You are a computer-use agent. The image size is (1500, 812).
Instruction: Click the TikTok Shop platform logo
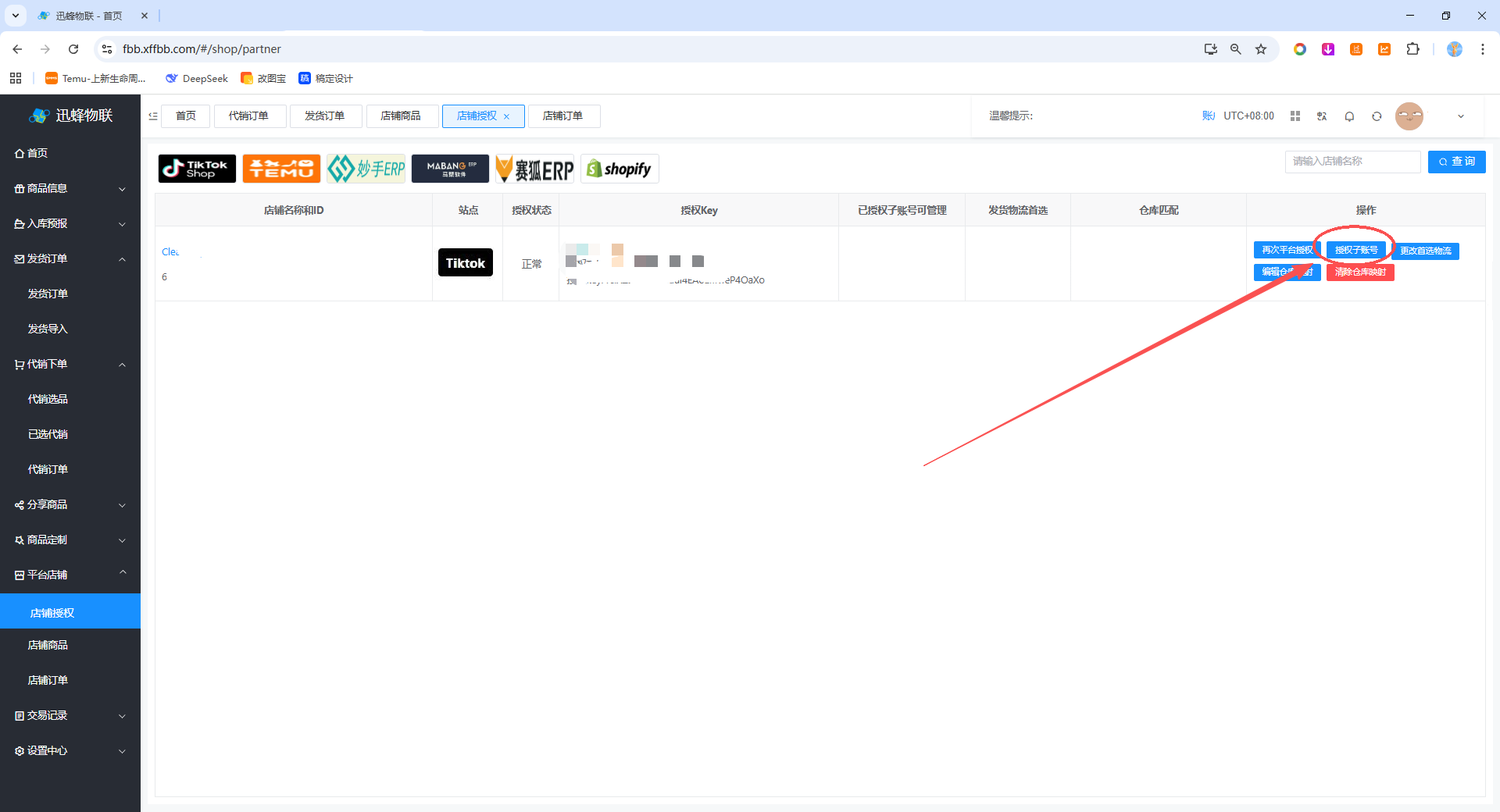[x=197, y=169]
